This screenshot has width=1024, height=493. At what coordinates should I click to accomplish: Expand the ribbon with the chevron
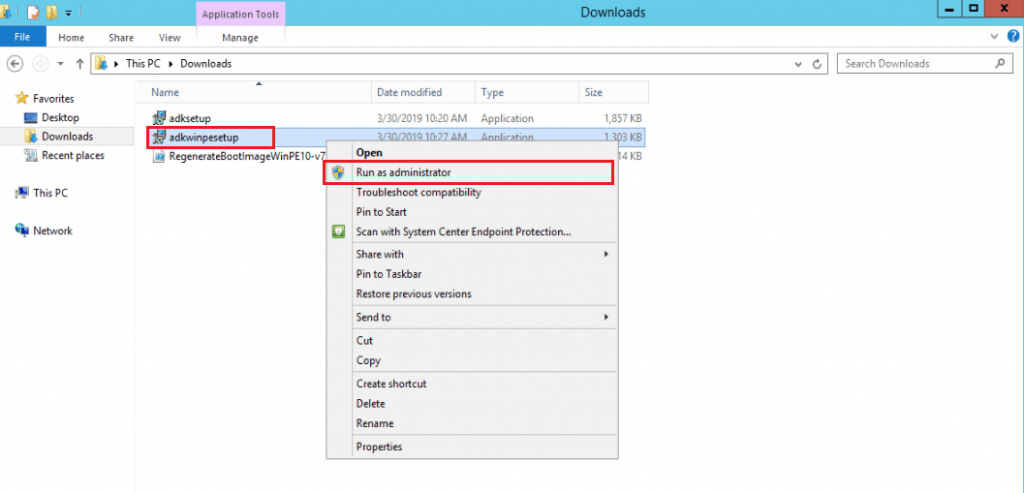point(995,37)
